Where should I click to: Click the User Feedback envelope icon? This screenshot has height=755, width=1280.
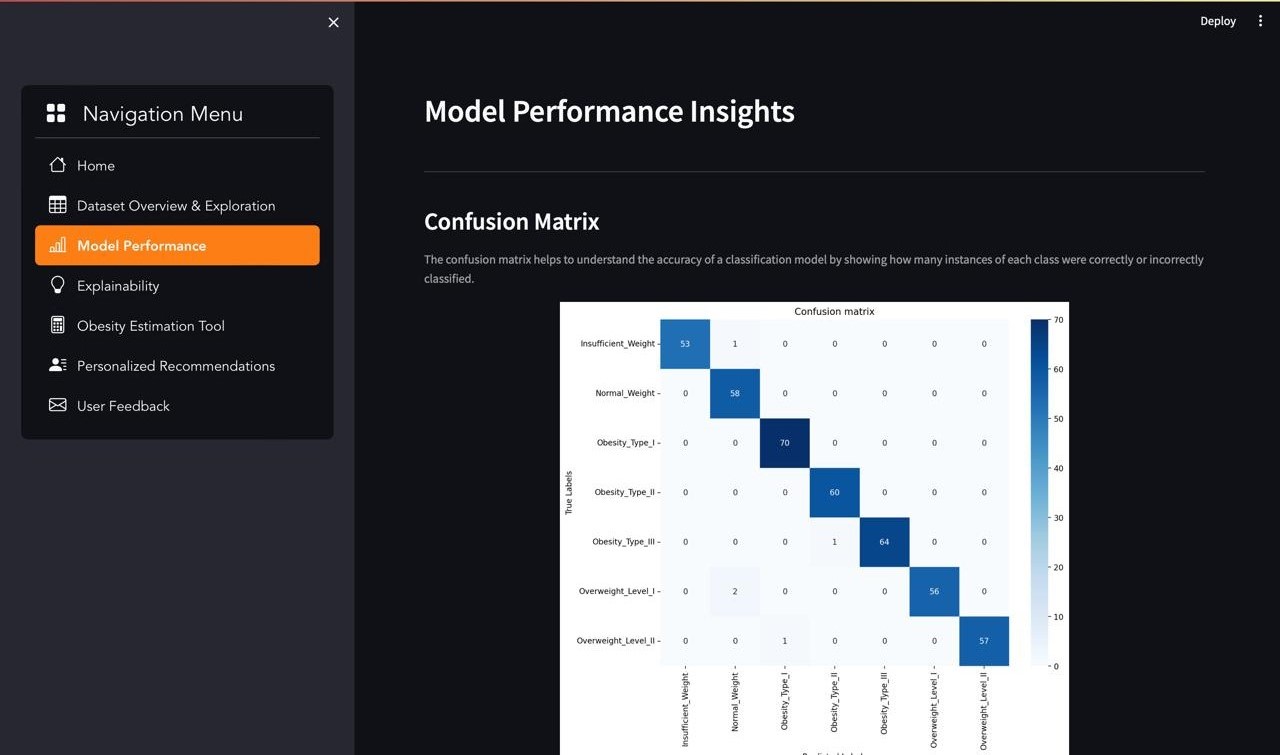point(58,405)
